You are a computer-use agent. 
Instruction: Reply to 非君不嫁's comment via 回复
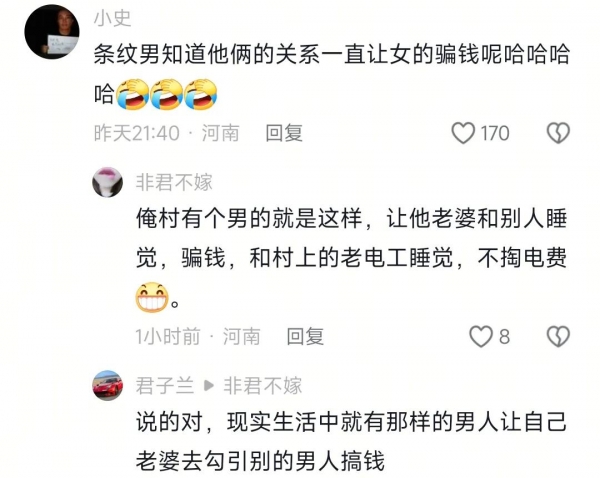coord(305,336)
